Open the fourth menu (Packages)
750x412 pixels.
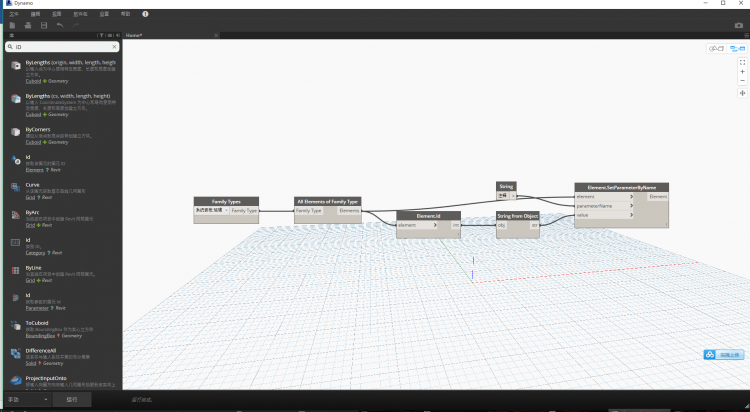pyautogui.click(x=80, y=14)
